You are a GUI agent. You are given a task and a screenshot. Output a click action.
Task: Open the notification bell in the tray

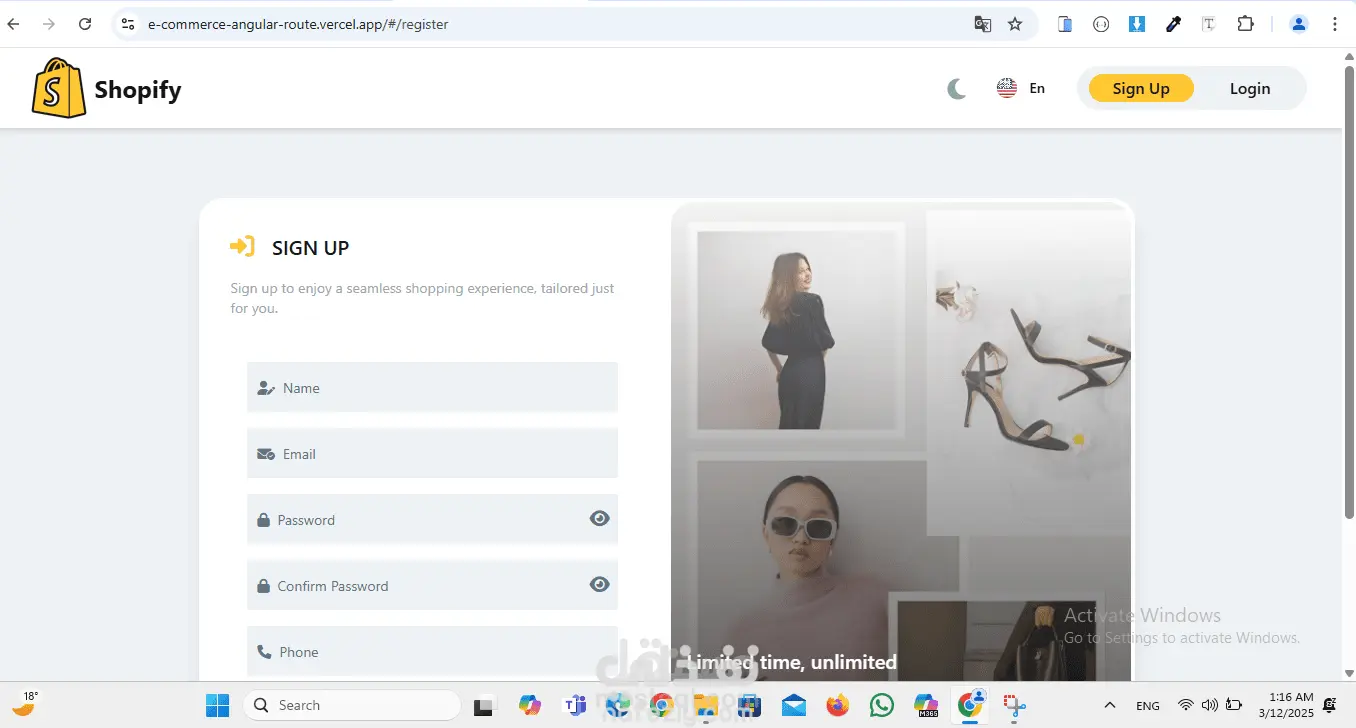tap(1330, 705)
